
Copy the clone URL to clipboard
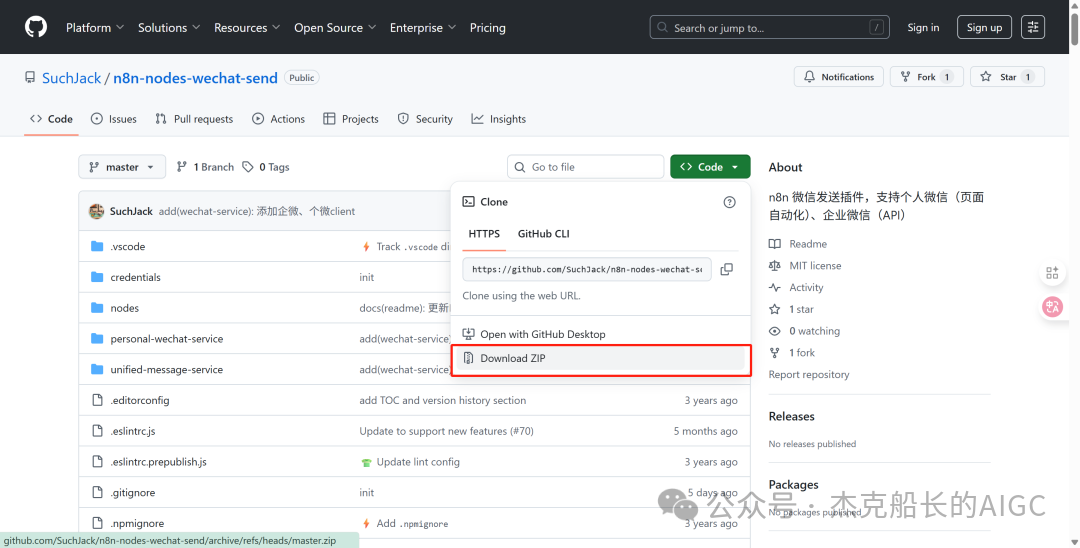point(727,269)
